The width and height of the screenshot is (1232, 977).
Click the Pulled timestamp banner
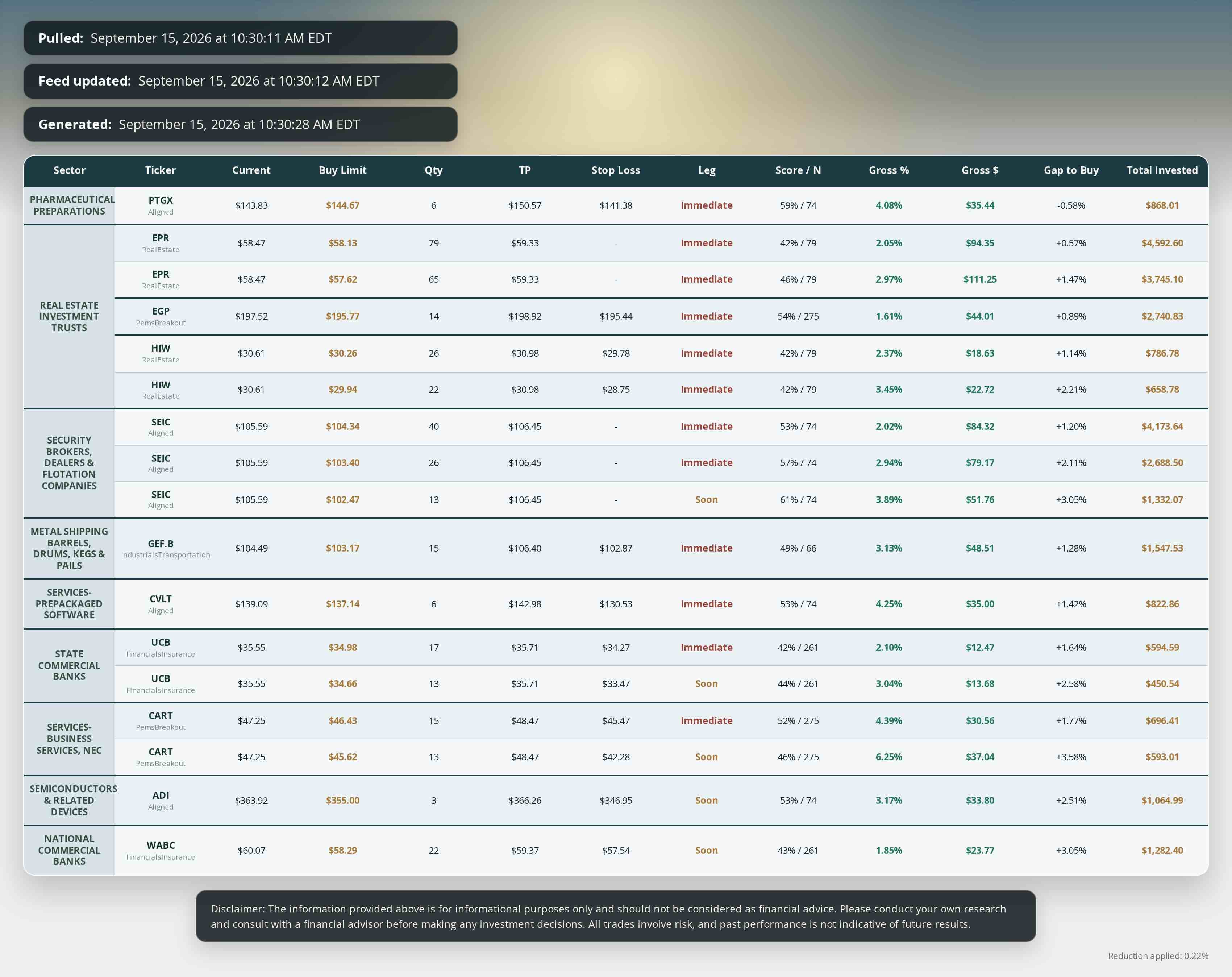tap(241, 38)
